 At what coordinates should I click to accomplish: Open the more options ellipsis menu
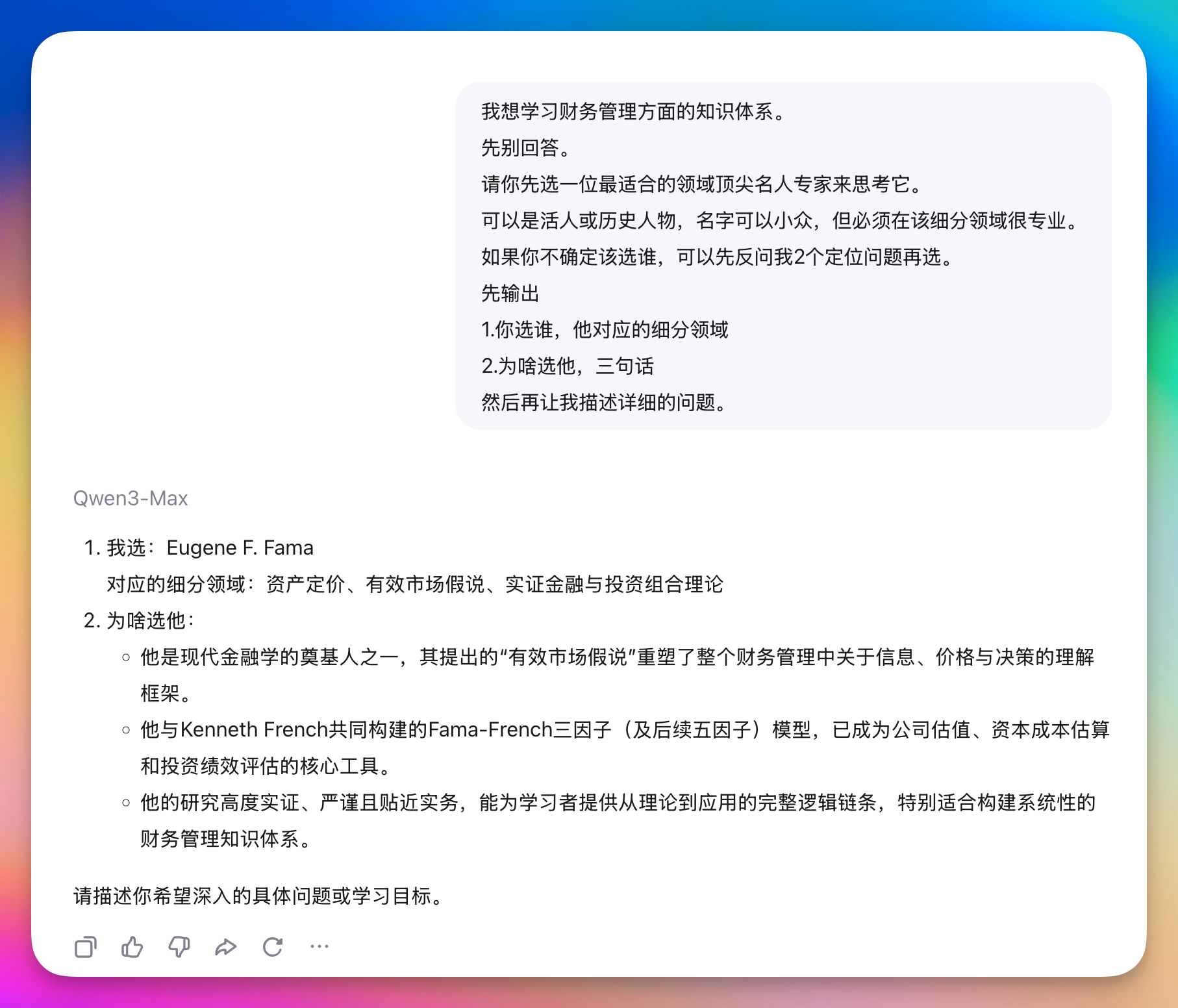click(320, 948)
